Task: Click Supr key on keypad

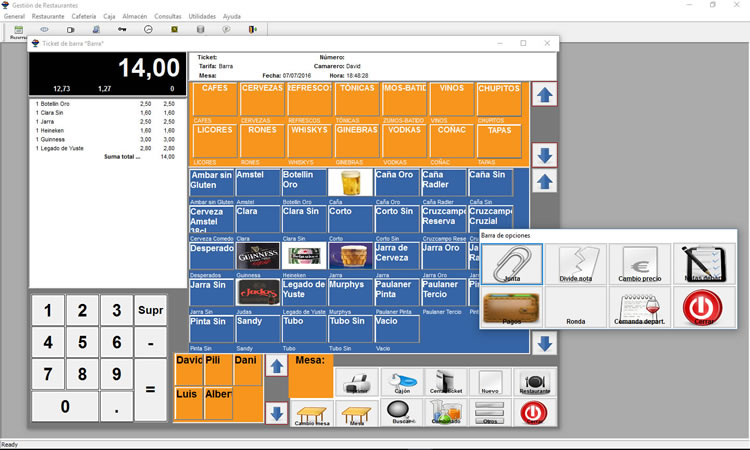Action: pos(151,310)
